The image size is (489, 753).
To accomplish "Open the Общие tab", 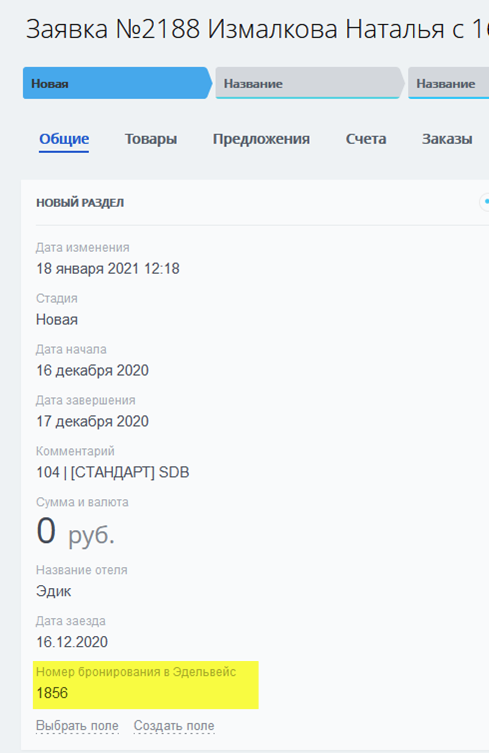I will coord(64,139).
